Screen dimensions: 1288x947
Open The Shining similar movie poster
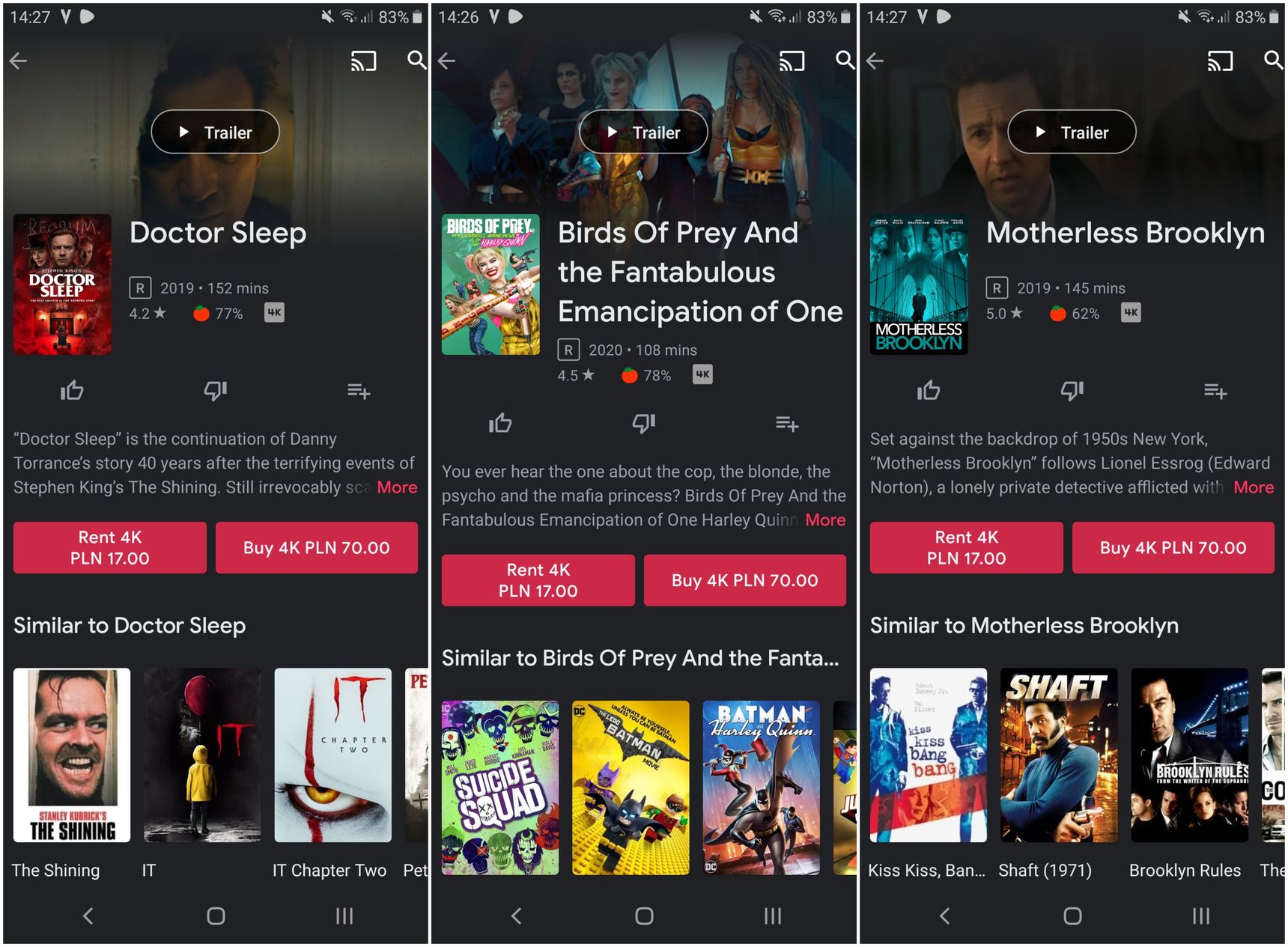point(72,755)
